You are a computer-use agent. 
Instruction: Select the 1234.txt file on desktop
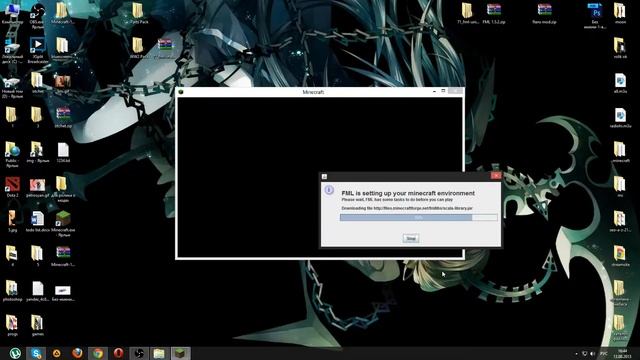click(63, 152)
